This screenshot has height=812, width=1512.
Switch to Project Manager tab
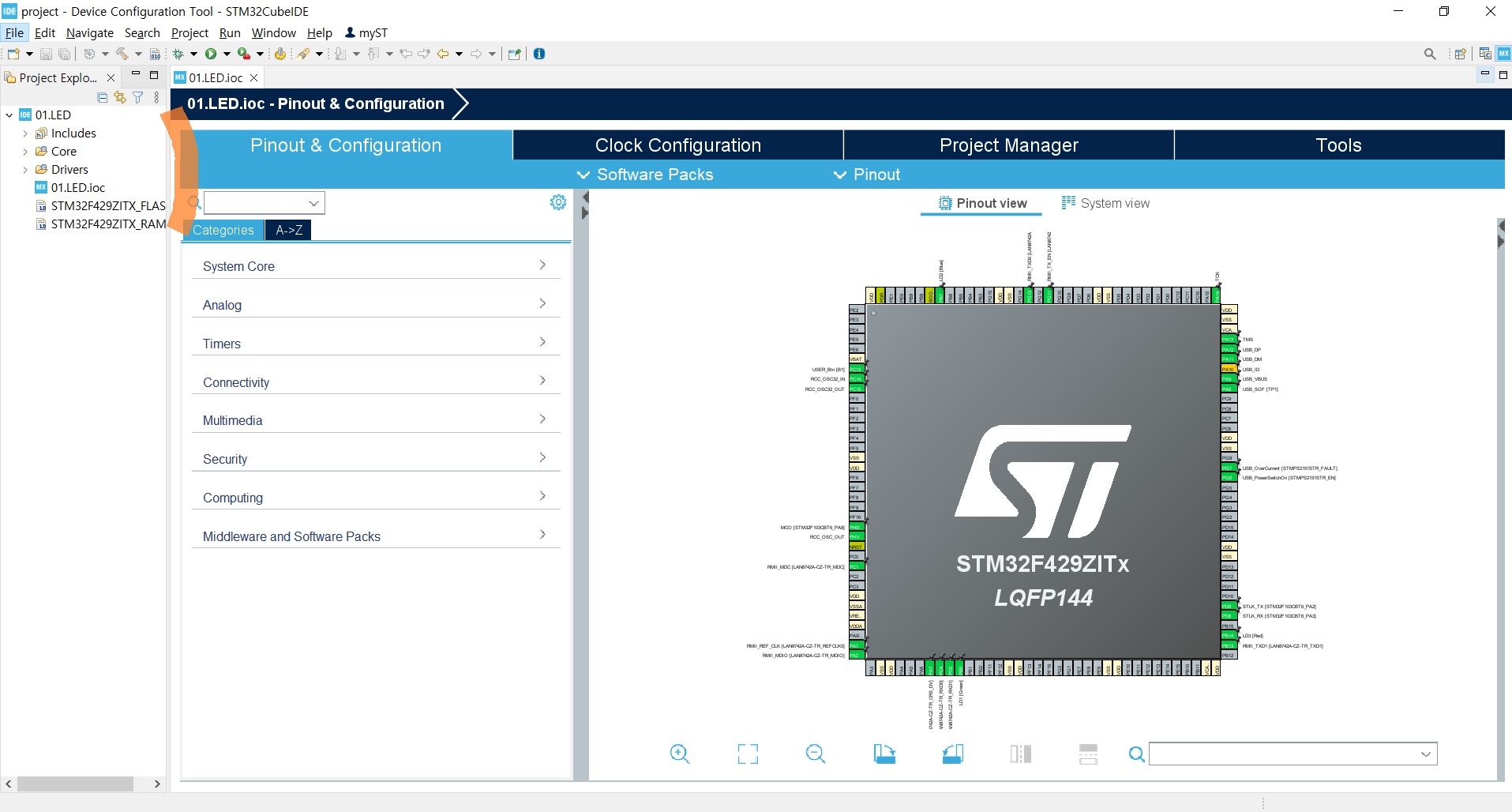coord(1009,145)
